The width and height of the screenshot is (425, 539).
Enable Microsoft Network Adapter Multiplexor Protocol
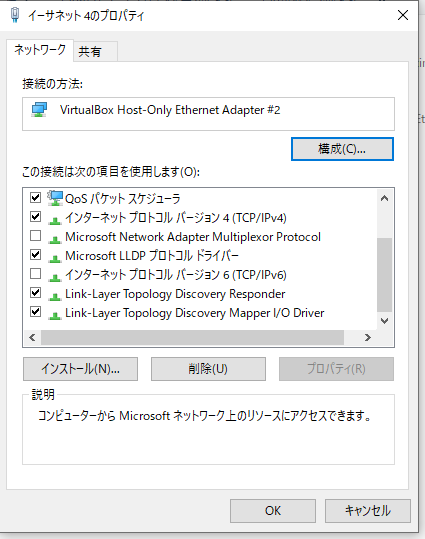[x=35, y=236]
